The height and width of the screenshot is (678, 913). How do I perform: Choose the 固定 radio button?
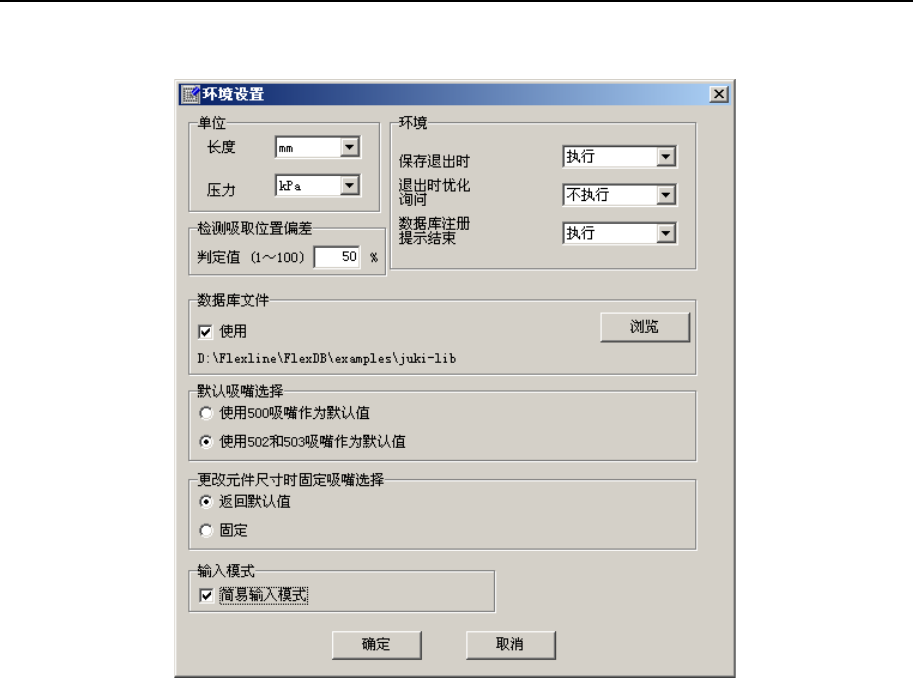(x=206, y=530)
